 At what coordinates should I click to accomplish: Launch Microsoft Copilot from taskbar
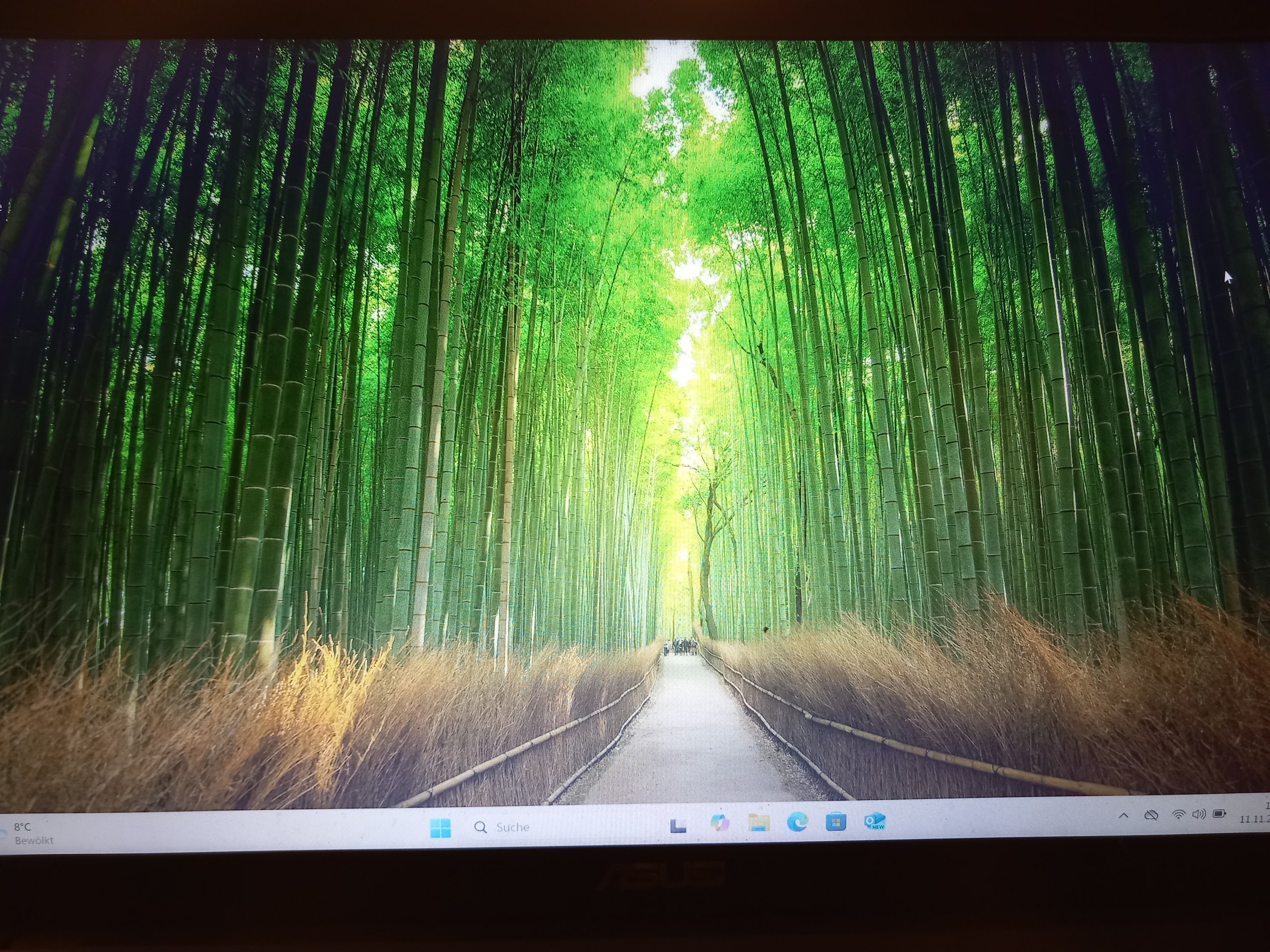click(719, 823)
